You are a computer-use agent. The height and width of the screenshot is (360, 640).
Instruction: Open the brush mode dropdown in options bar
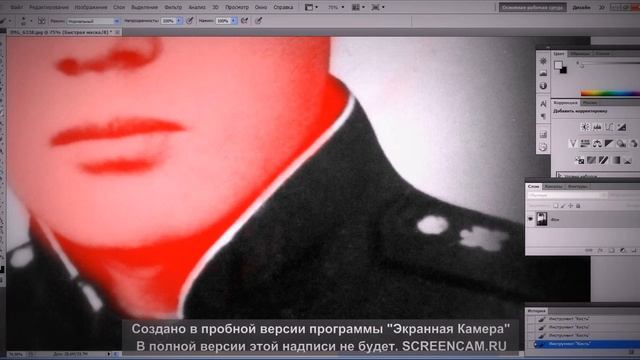[93, 21]
